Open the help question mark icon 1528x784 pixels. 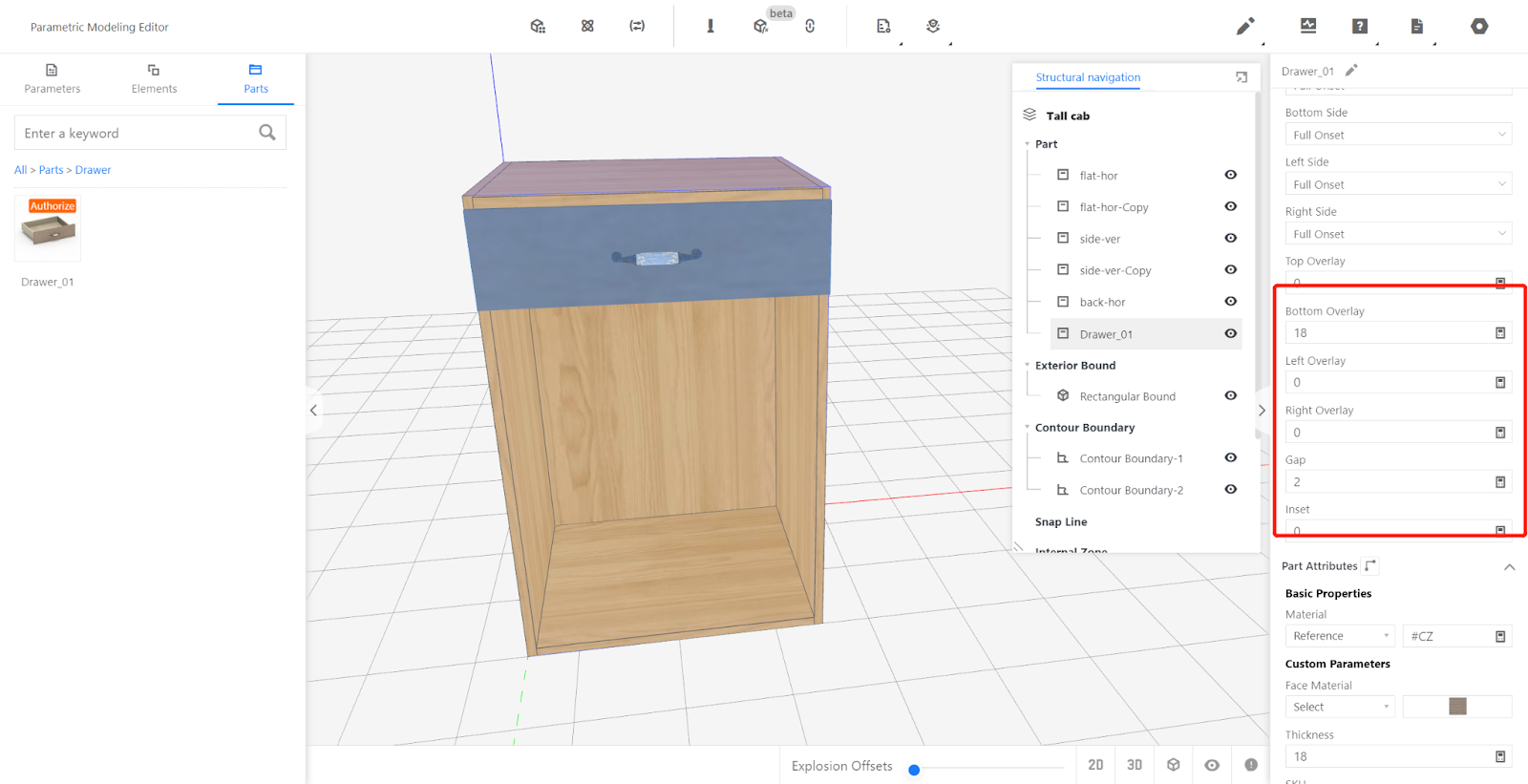point(1360,27)
